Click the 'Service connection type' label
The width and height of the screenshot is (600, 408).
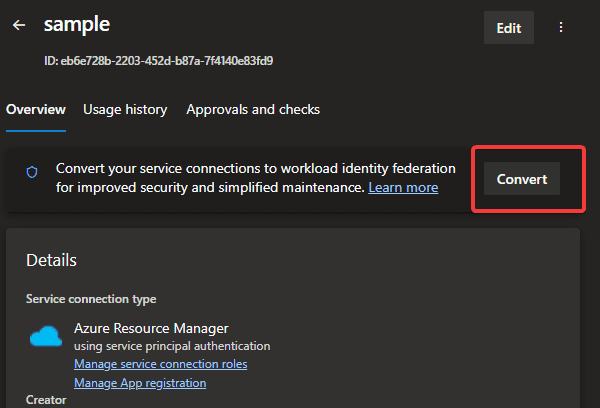pyautogui.click(x=91, y=299)
